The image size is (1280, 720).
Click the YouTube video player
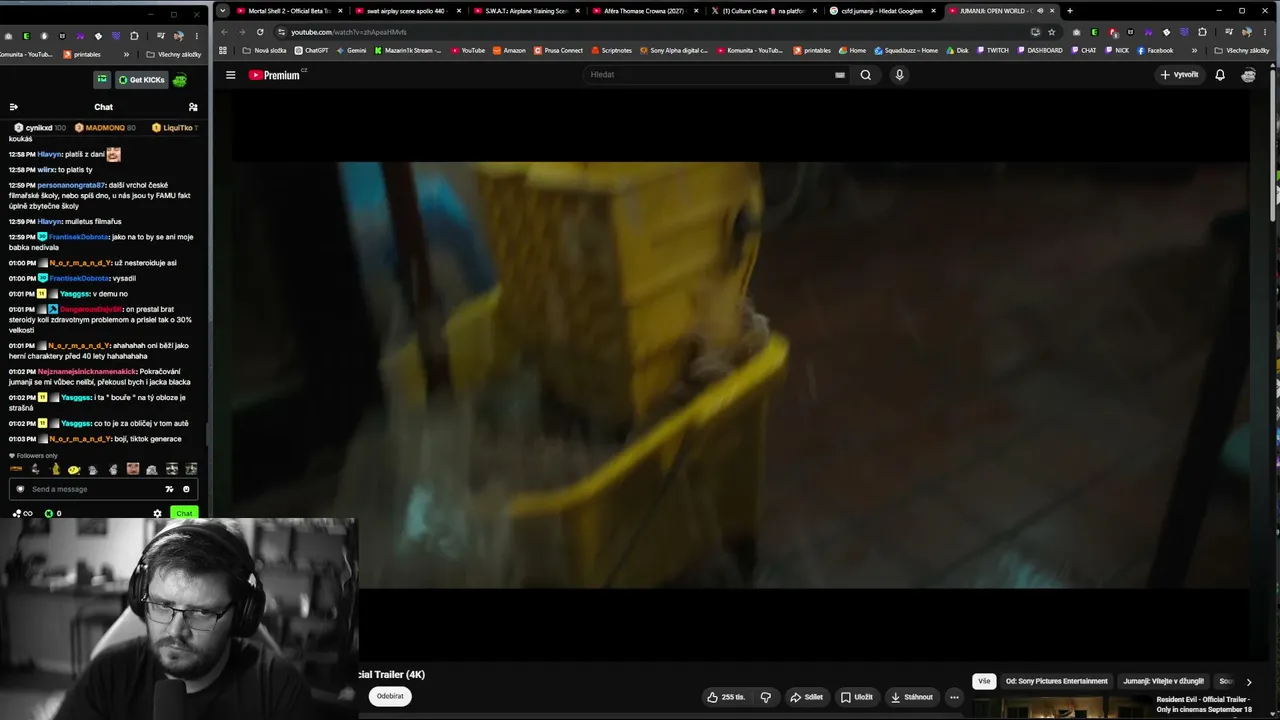point(741,375)
